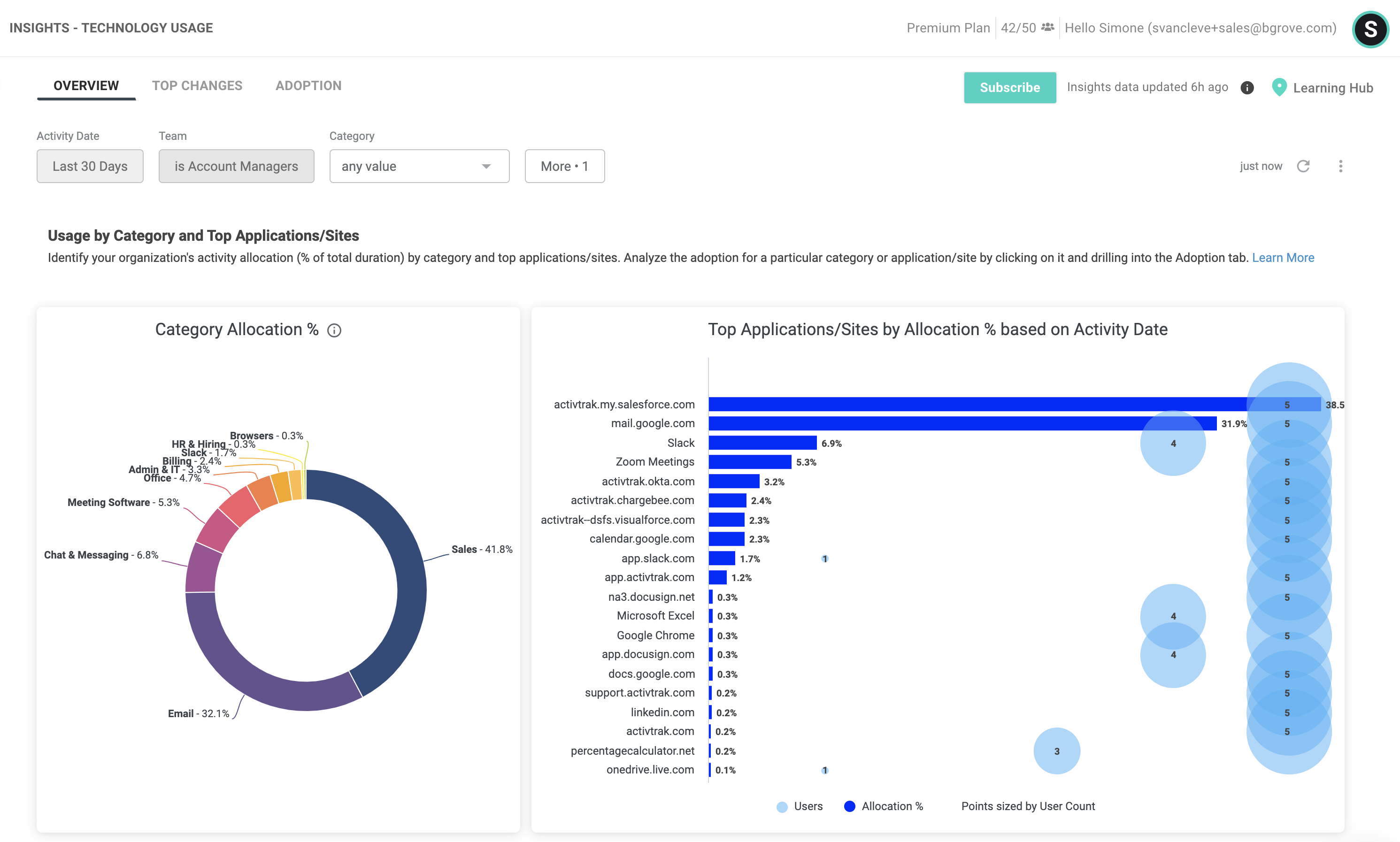Click the Slack users bubble showing 4
The image size is (1400, 842).
pos(1173,443)
